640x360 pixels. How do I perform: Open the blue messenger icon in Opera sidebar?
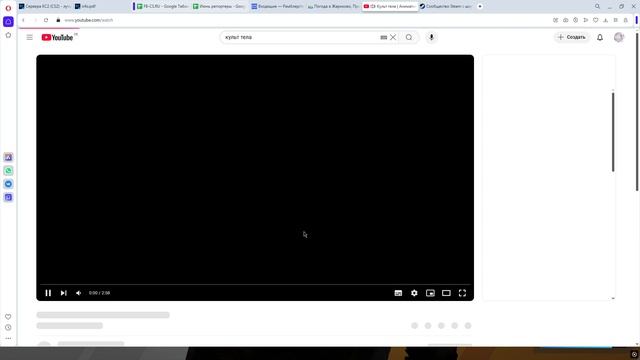(8, 184)
